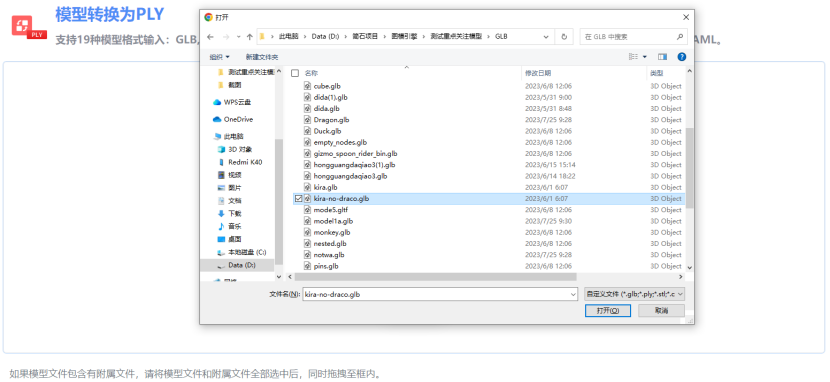Select the empty_nodes.glb file
The width and height of the screenshot is (830, 382).
[340, 142]
